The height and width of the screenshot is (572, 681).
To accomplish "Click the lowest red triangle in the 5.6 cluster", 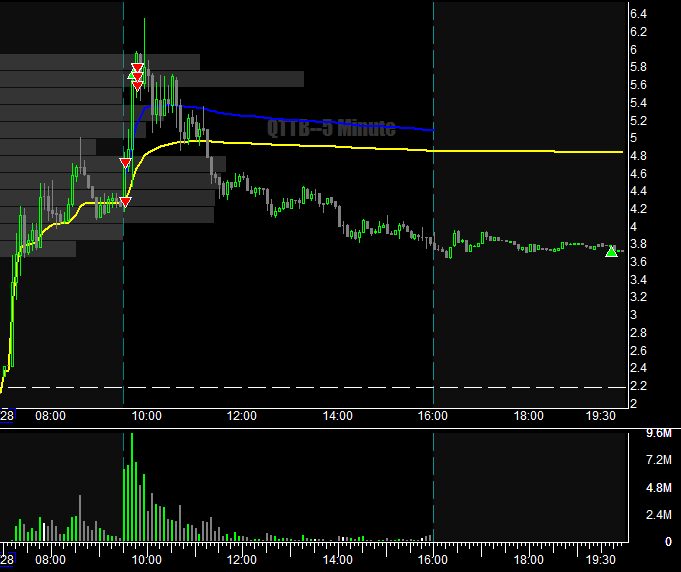I will click(x=137, y=86).
